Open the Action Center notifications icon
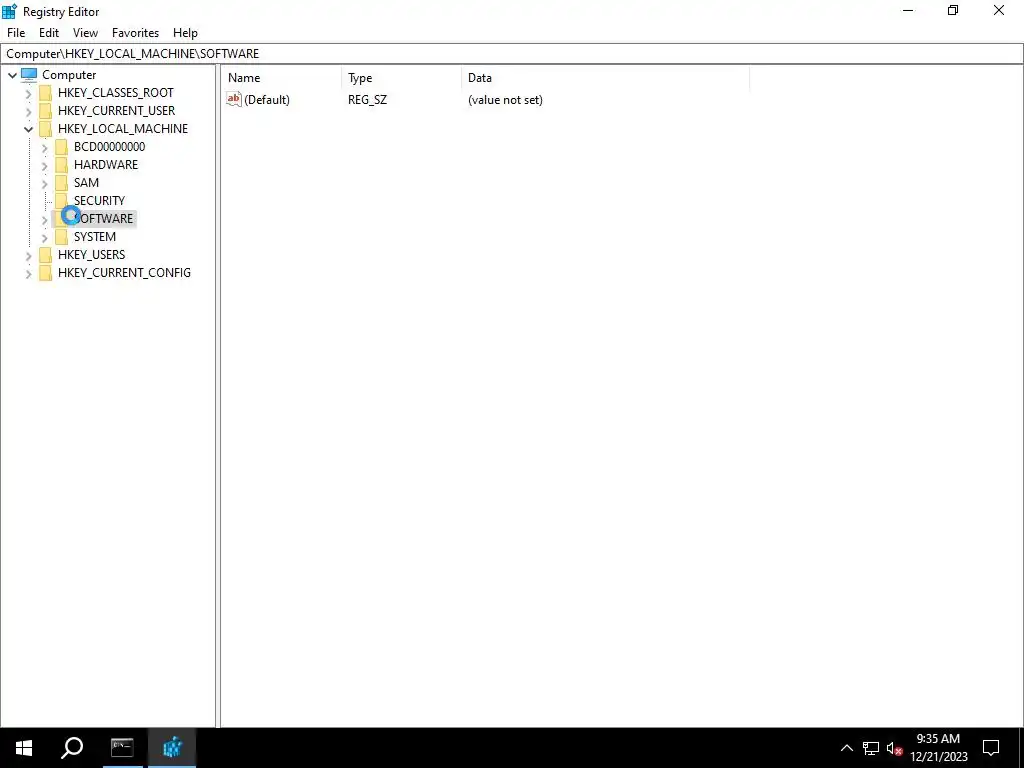The width and height of the screenshot is (1024, 768). tap(991, 748)
